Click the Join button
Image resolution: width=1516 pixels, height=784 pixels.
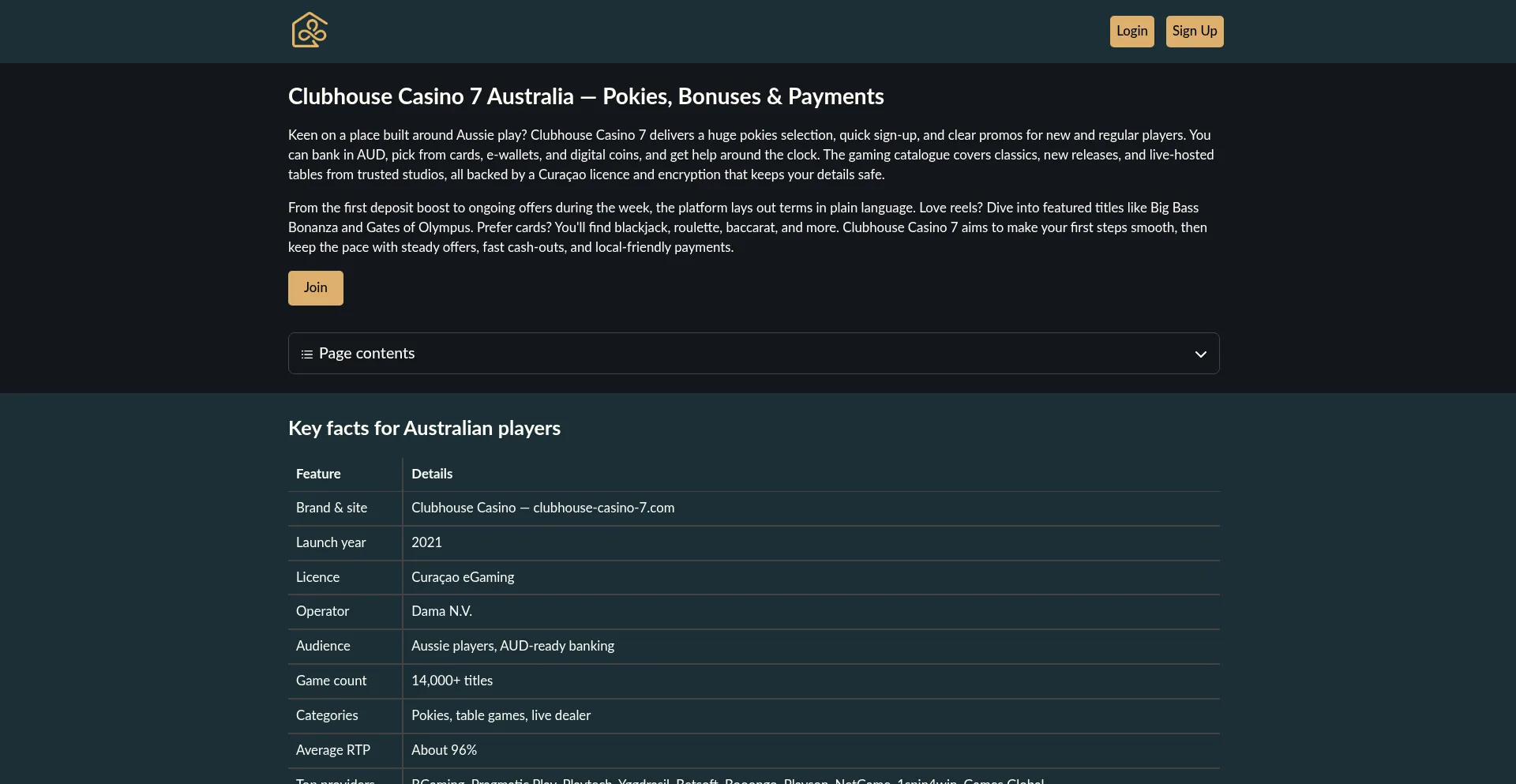pyautogui.click(x=316, y=288)
